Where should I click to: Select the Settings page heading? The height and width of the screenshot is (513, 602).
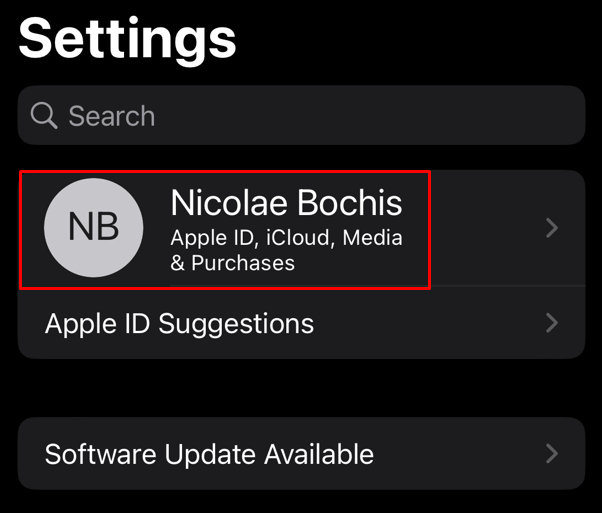127,40
